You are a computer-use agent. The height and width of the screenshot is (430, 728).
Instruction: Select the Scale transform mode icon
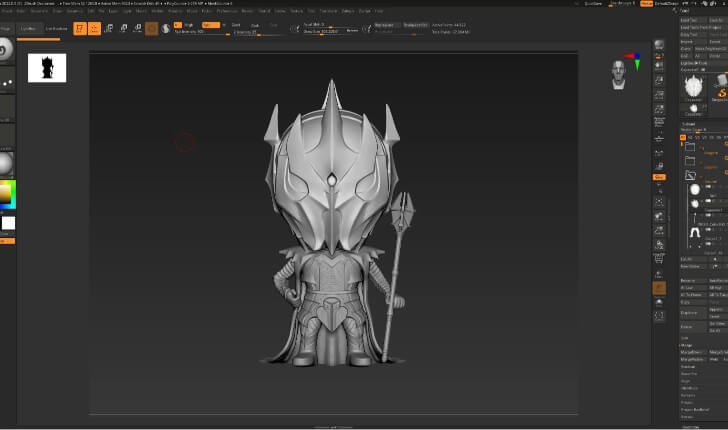[123, 28]
